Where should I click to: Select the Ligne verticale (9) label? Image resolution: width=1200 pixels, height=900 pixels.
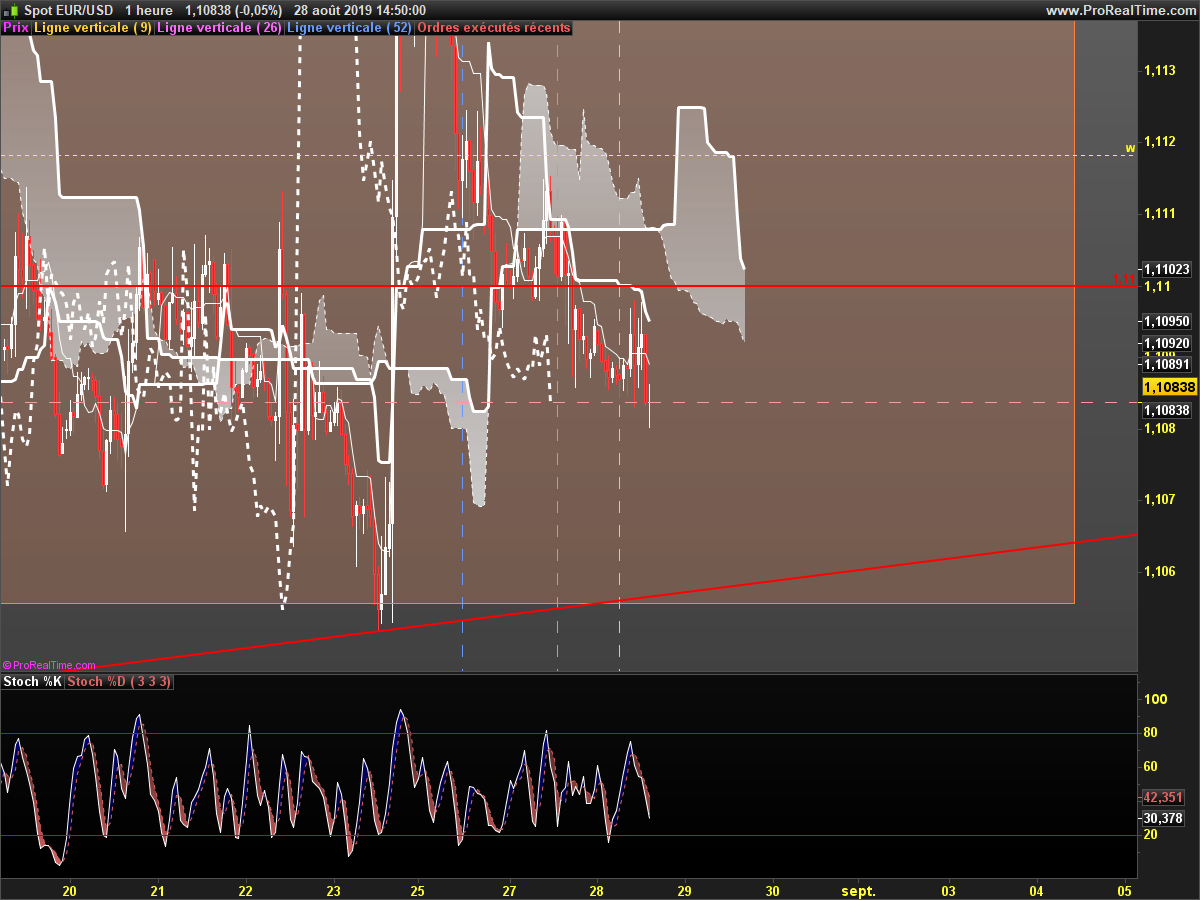[x=93, y=28]
